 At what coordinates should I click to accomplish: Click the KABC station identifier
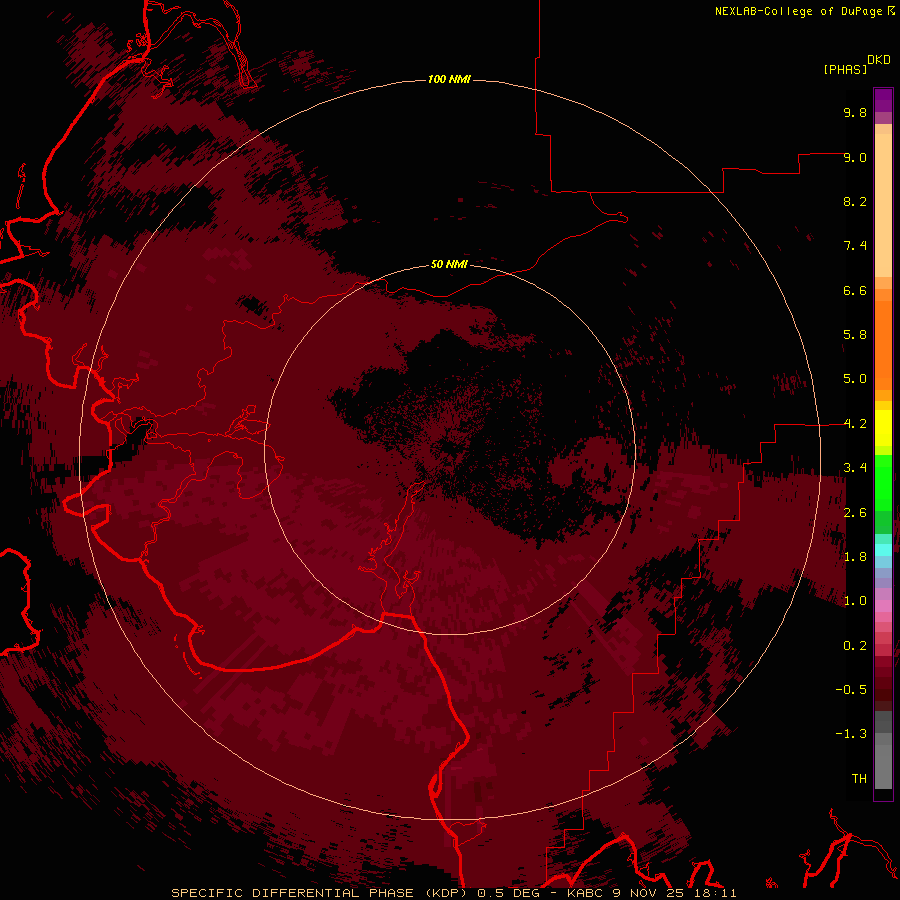(584, 893)
